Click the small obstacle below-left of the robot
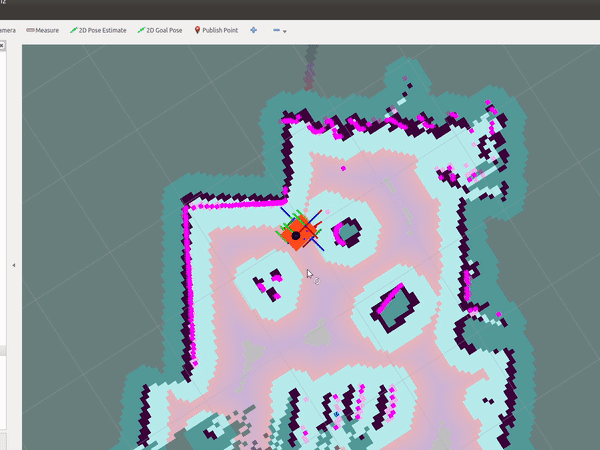This screenshot has height=450, width=600. [x=267, y=284]
